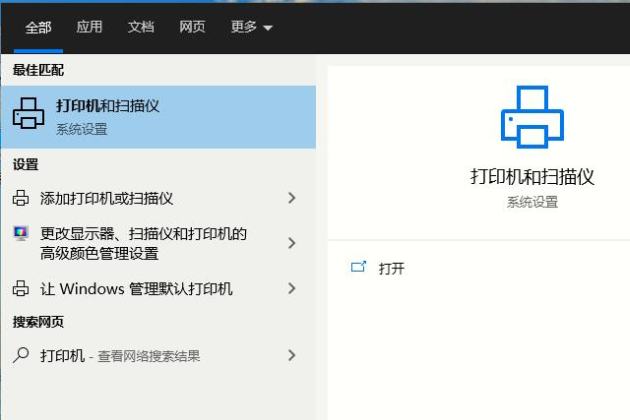Click the large blue printer icon in preview

pyautogui.click(x=532, y=117)
